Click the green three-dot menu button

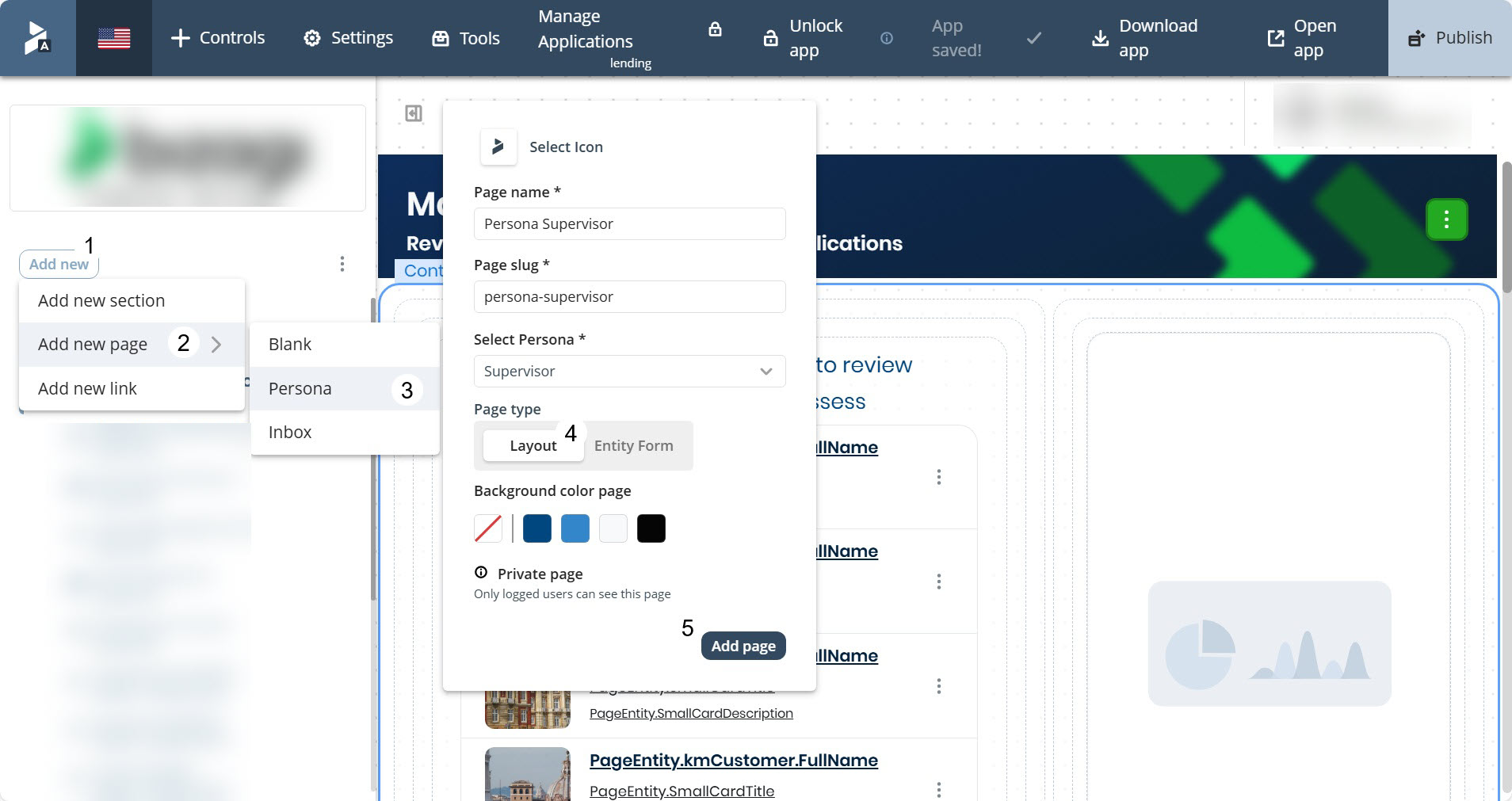pyautogui.click(x=1446, y=219)
